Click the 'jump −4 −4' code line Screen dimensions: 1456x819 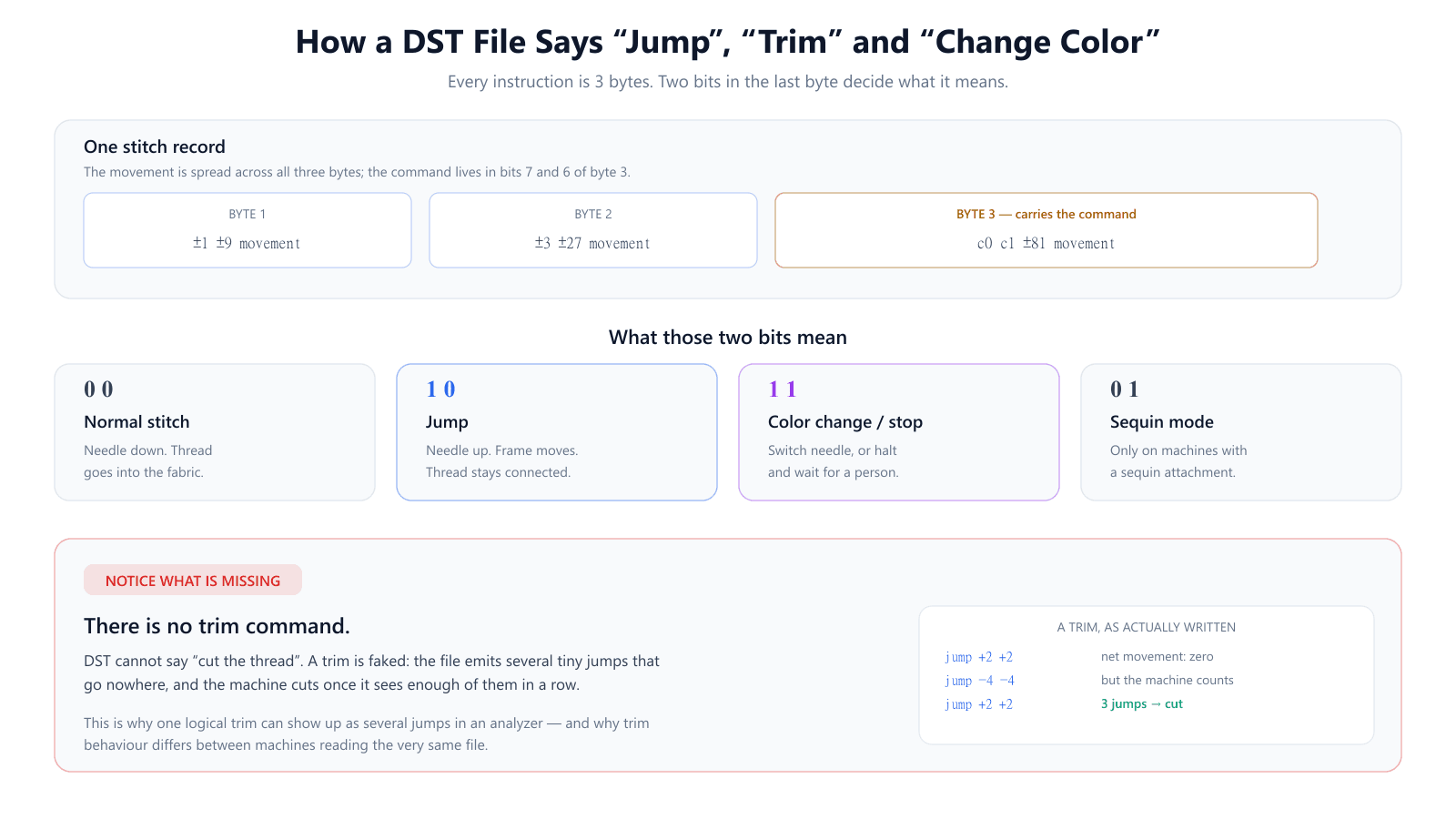[980, 681]
